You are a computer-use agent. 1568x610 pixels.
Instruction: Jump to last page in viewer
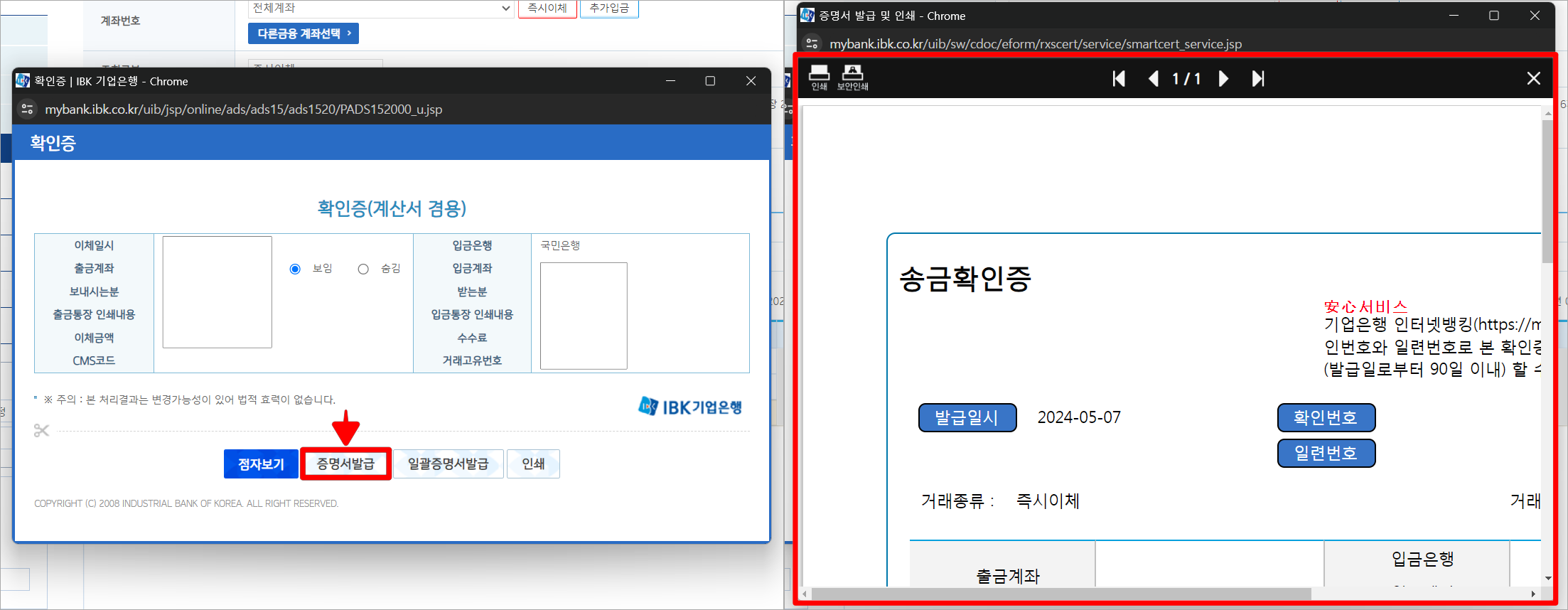coord(1258,78)
